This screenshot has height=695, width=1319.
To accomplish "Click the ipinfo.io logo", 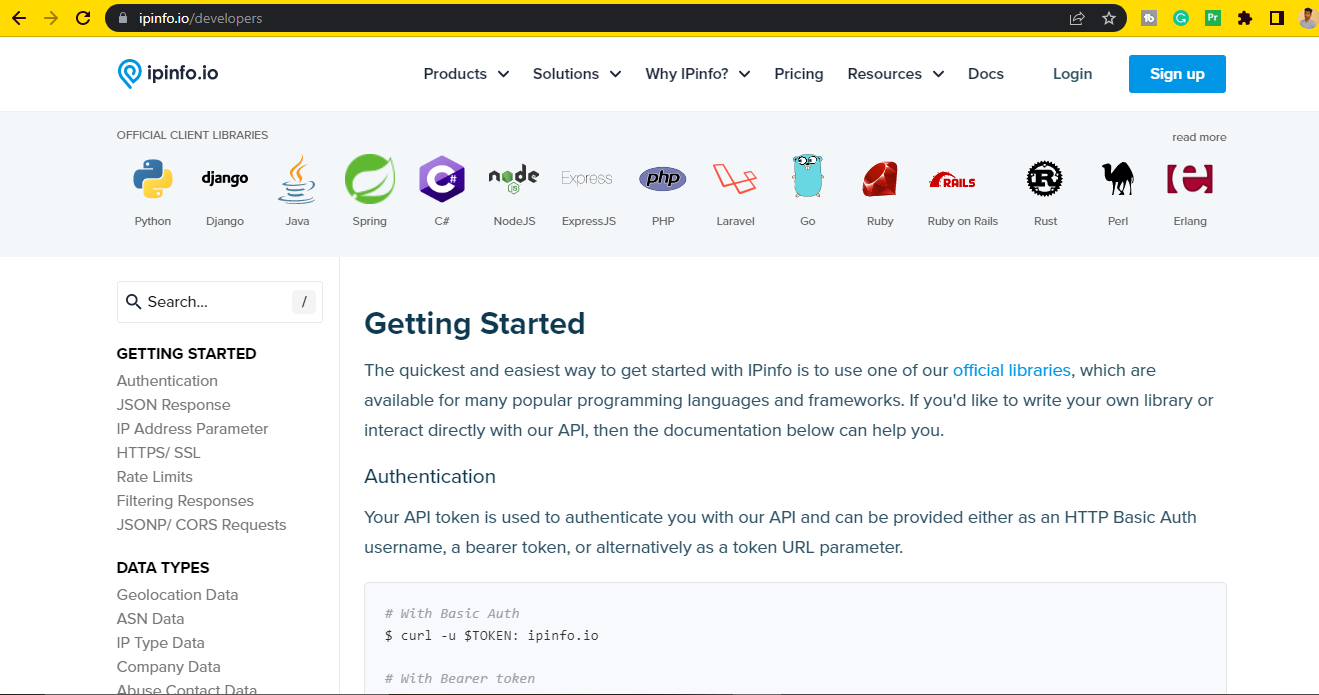I will click(167, 73).
